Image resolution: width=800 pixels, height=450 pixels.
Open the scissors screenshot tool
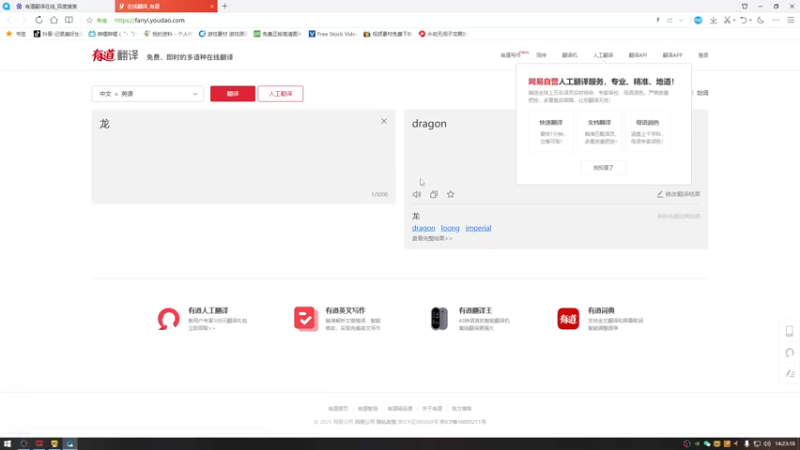click(728, 20)
